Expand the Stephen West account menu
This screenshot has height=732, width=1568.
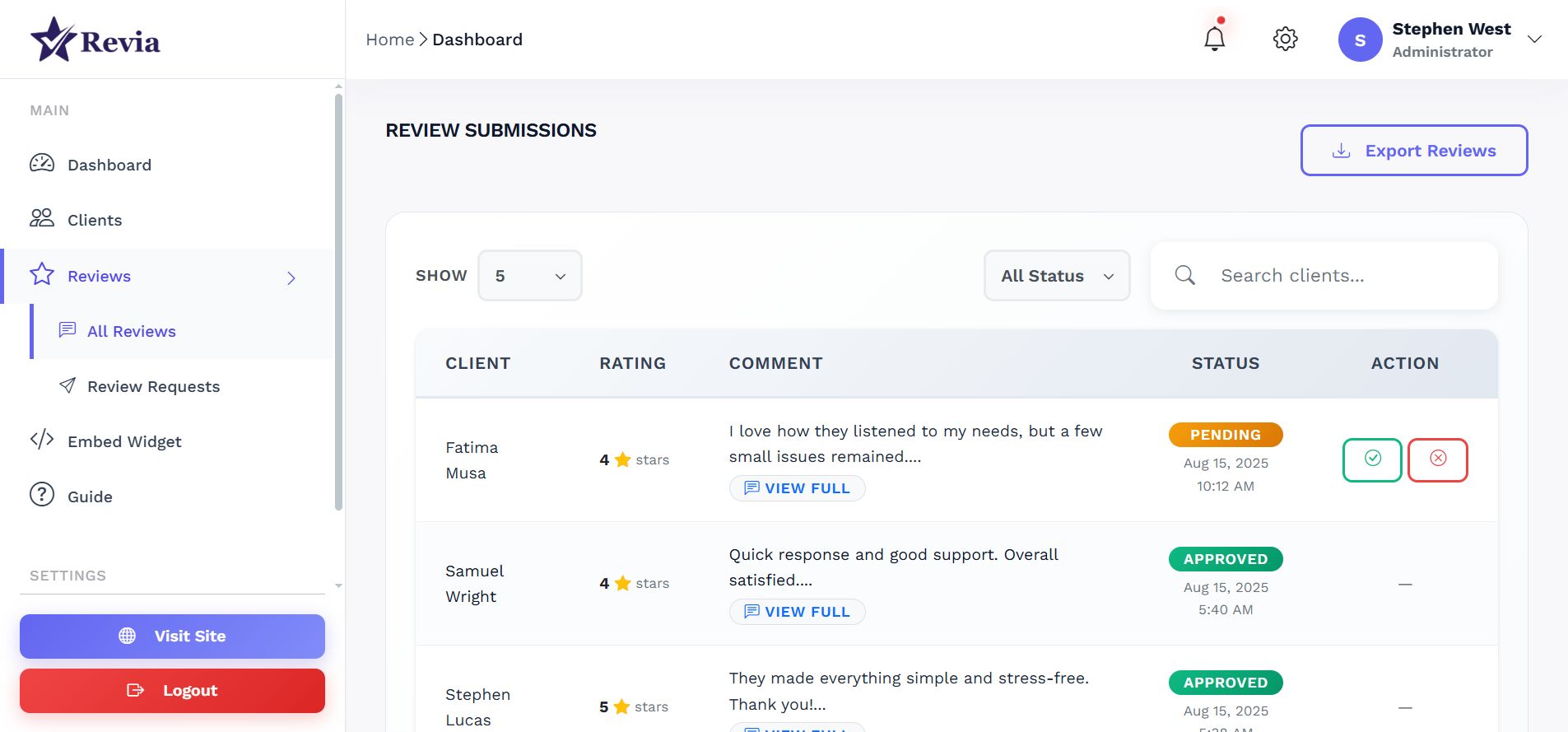[x=1534, y=40]
